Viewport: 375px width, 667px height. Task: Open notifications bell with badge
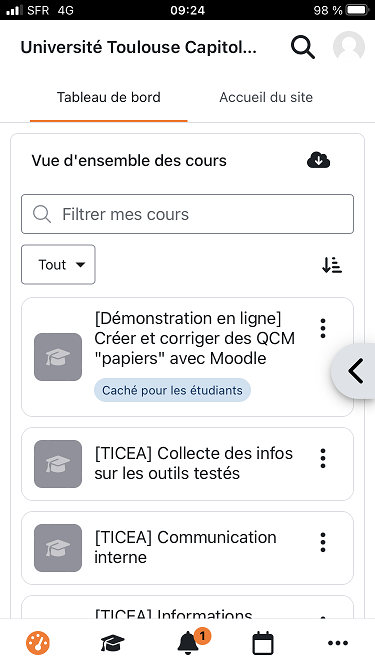(x=190, y=642)
